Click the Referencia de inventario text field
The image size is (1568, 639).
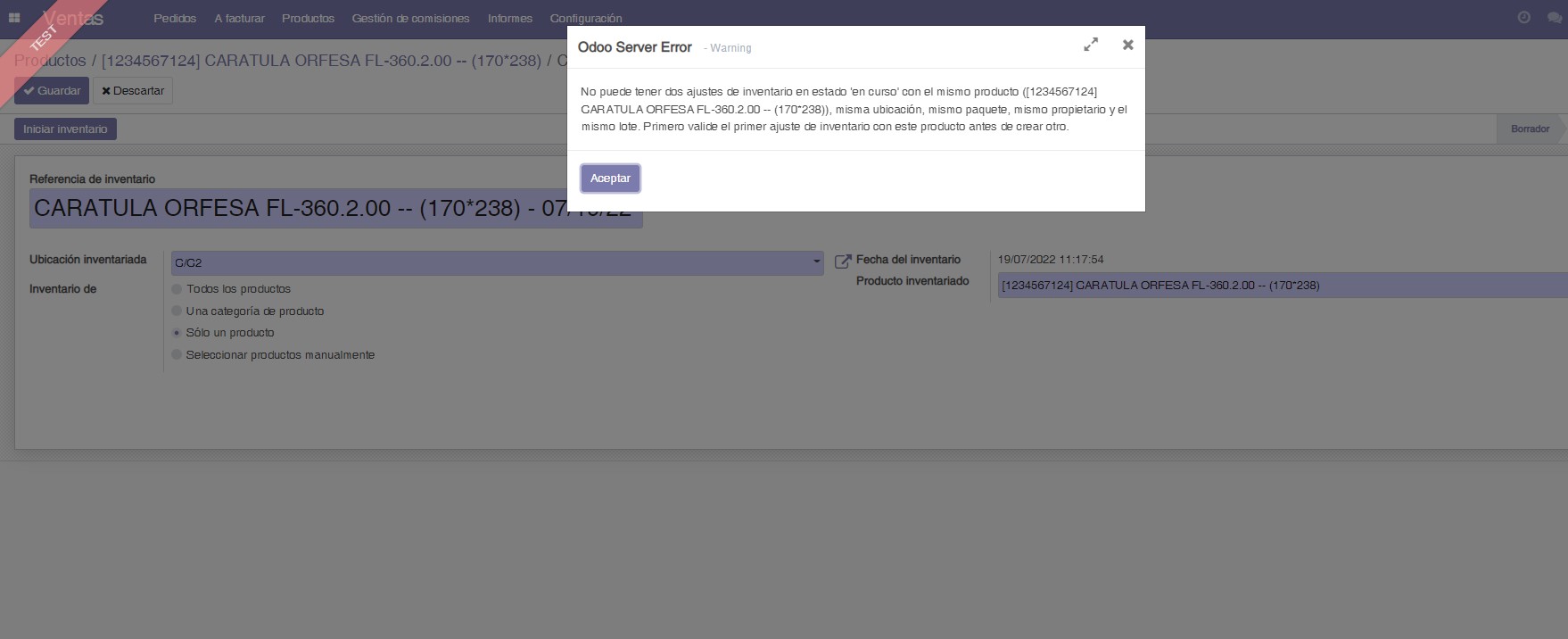294,209
